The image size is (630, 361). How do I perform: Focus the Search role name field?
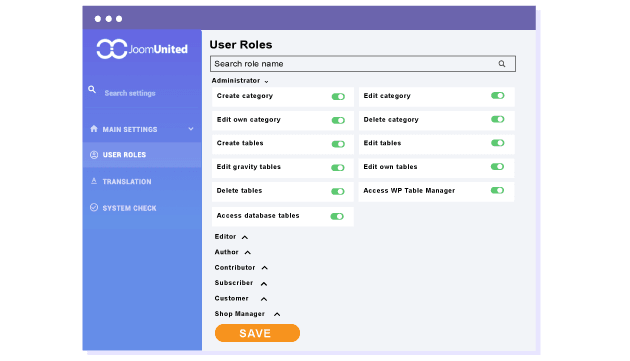363,64
